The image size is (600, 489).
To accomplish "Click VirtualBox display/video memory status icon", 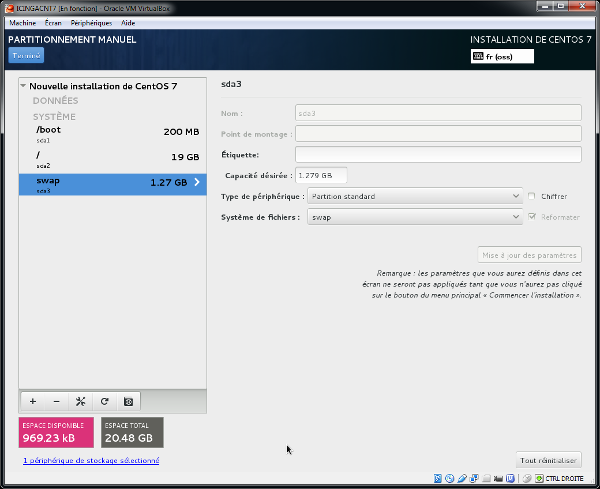I will [x=498, y=478].
